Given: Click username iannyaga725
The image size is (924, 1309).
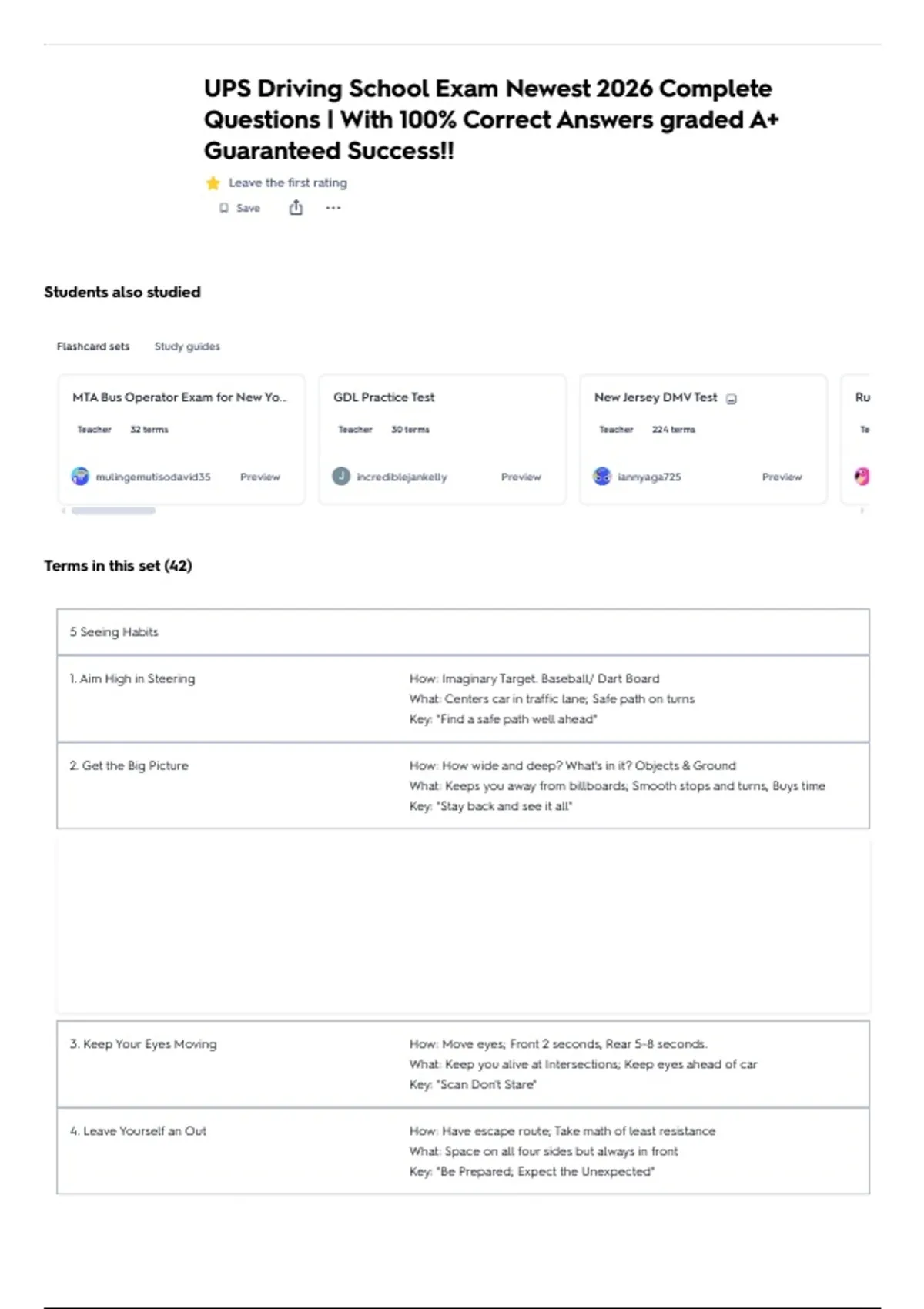Looking at the screenshot, I should (x=649, y=477).
